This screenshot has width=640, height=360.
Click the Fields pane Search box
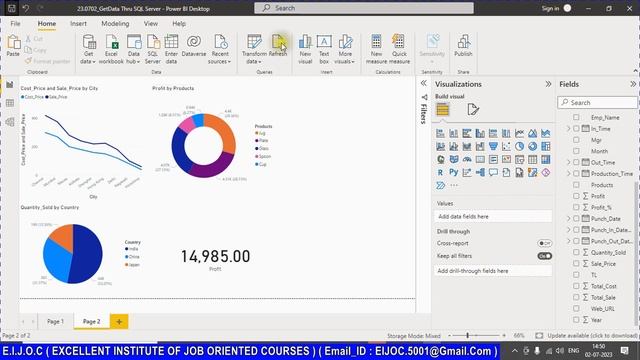(597, 102)
